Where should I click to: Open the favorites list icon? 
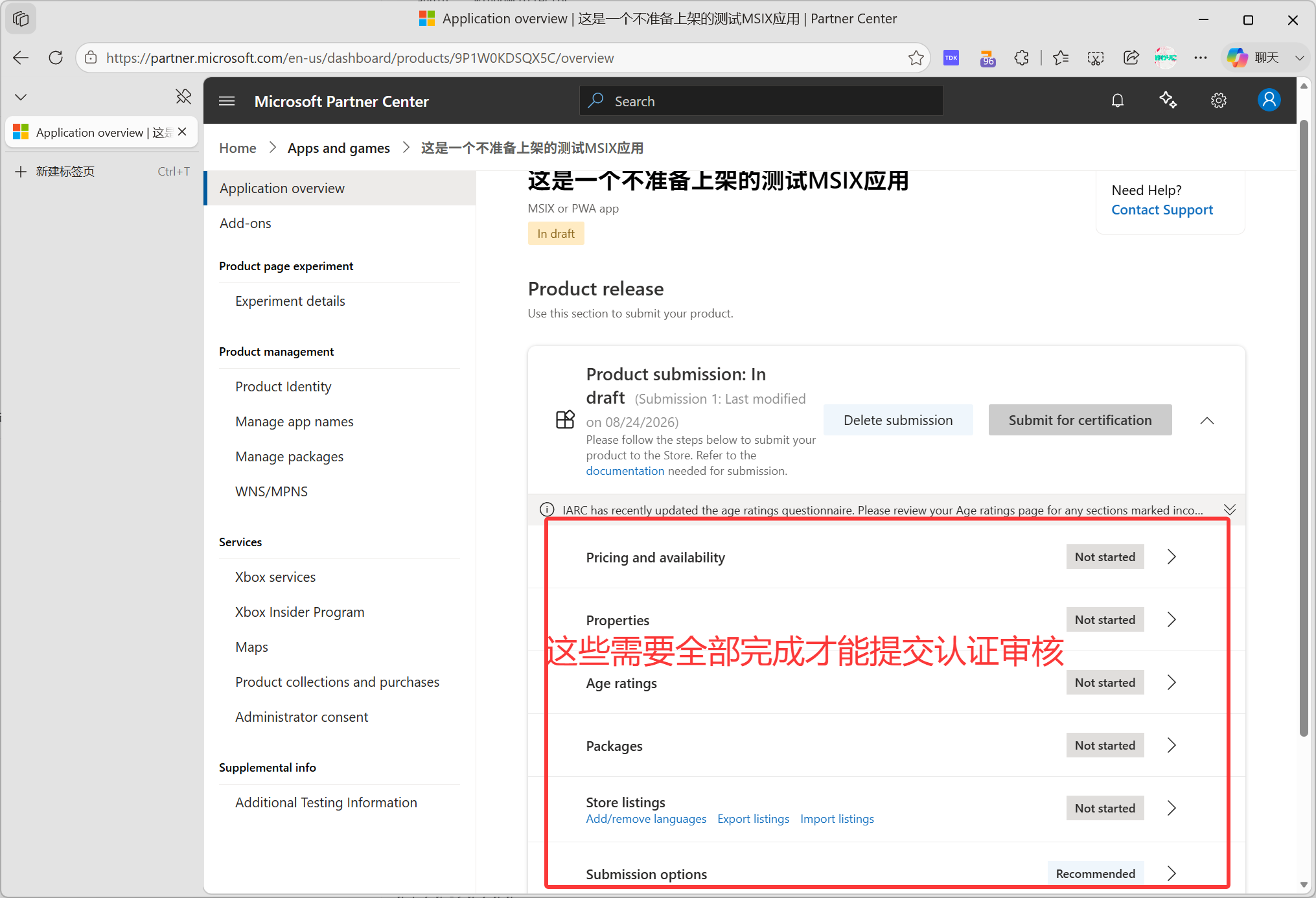tap(1061, 58)
